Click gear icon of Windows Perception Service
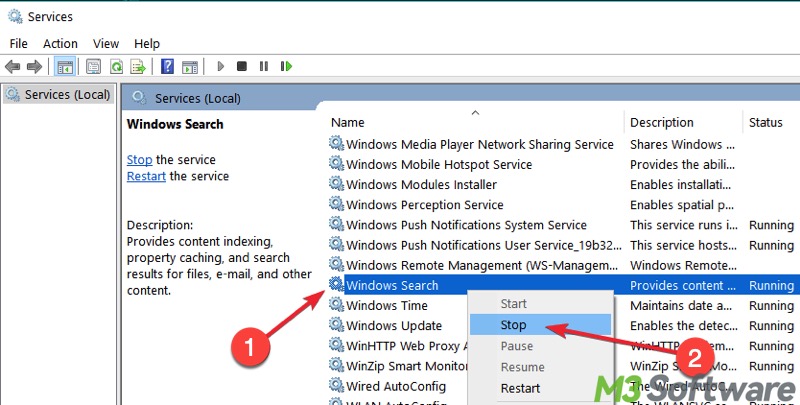The width and height of the screenshot is (800, 405). click(x=336, y=204)
